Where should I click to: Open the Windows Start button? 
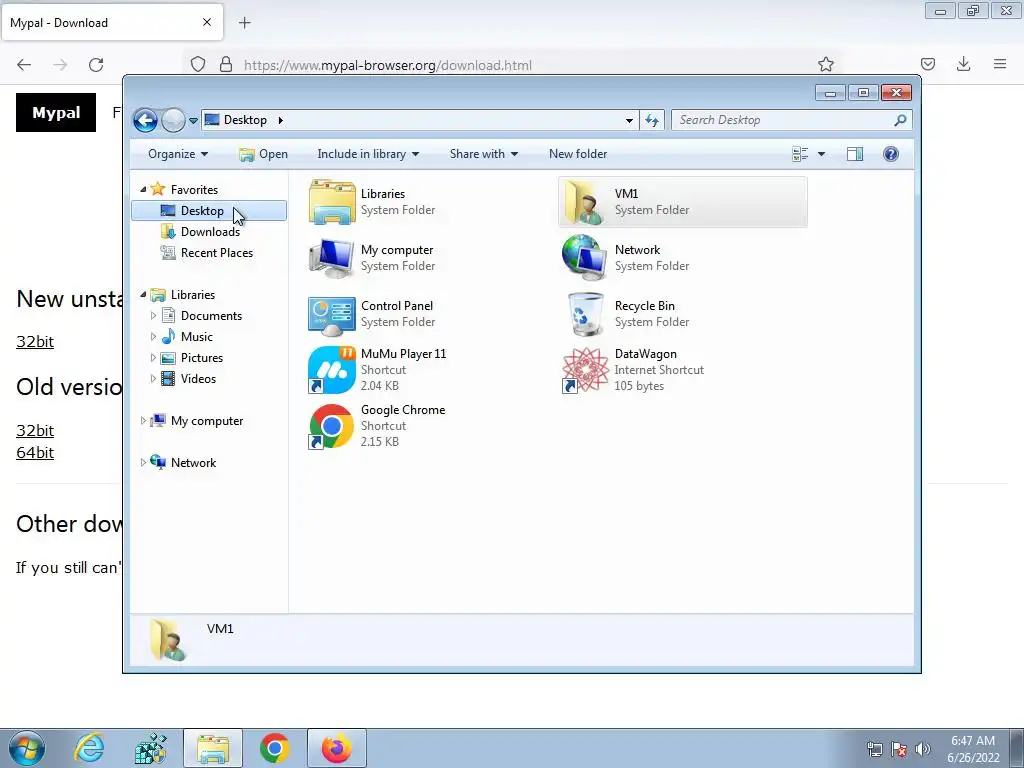pyautogui.click(x=26, y=748)
